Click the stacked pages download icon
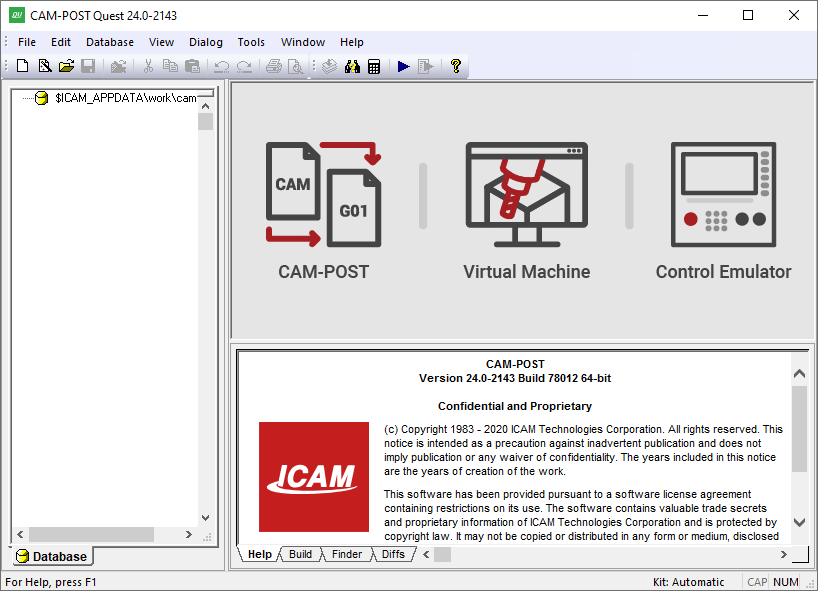 click(329, 66)
